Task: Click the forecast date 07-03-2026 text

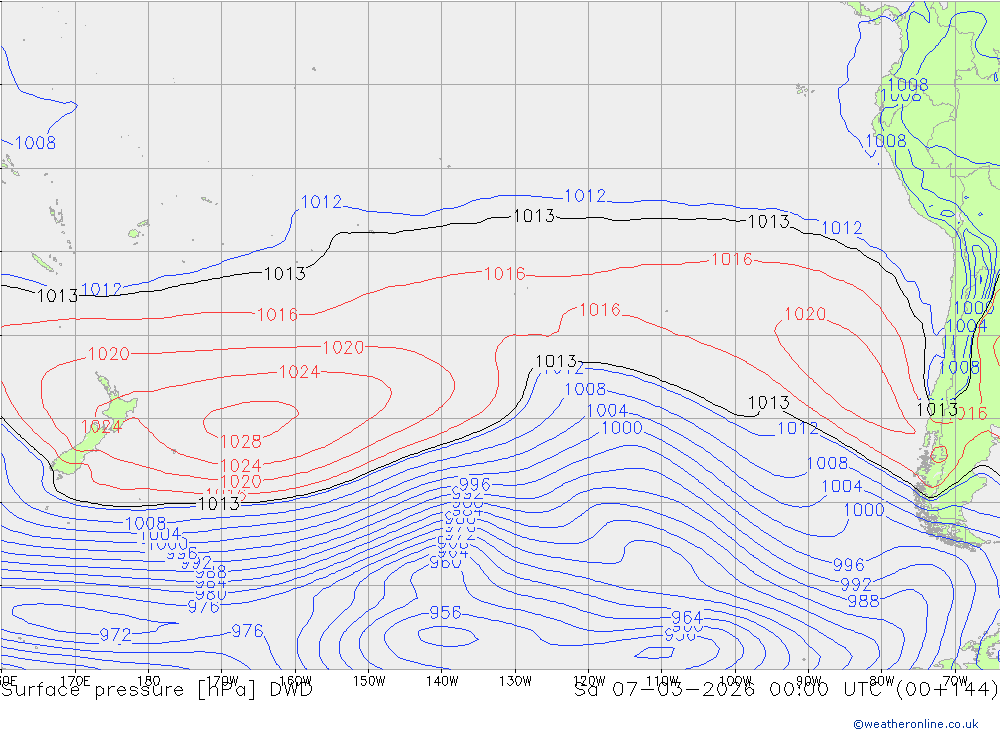Action: click(x=684, y=690)
